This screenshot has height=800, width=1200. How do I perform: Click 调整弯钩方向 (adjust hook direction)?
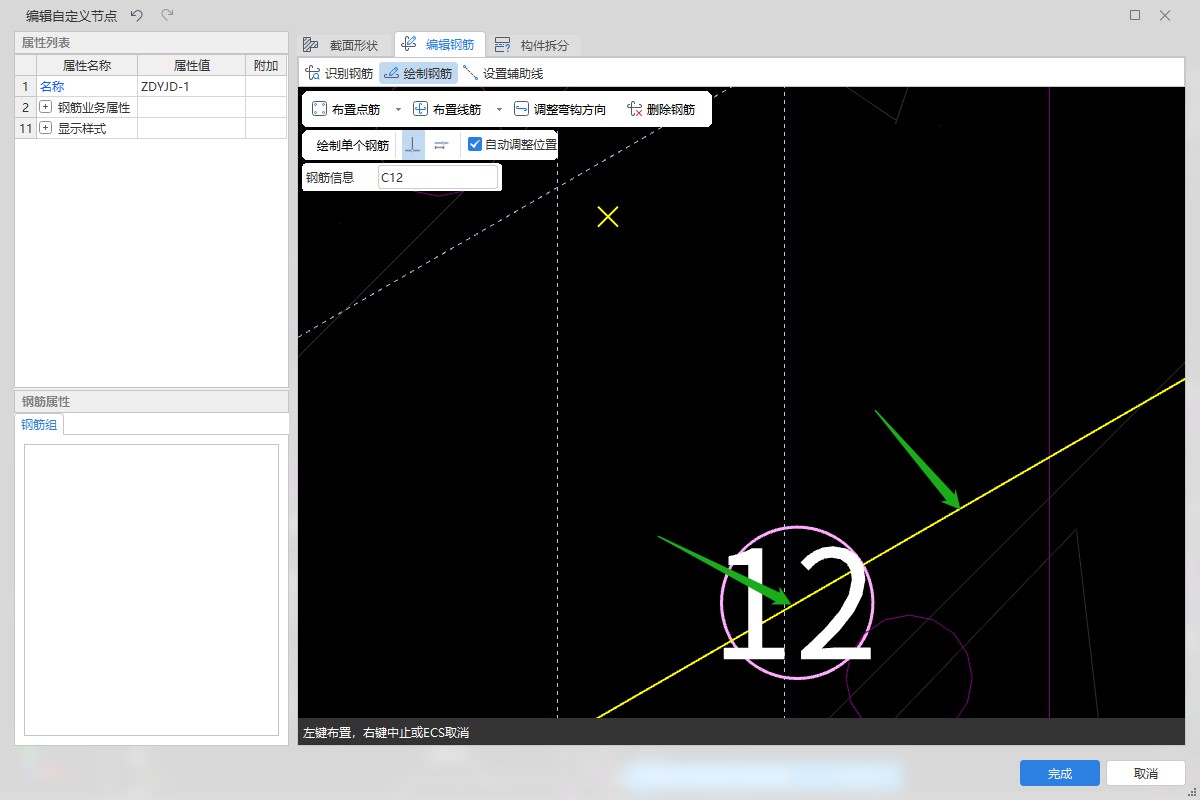click(559, 109)
